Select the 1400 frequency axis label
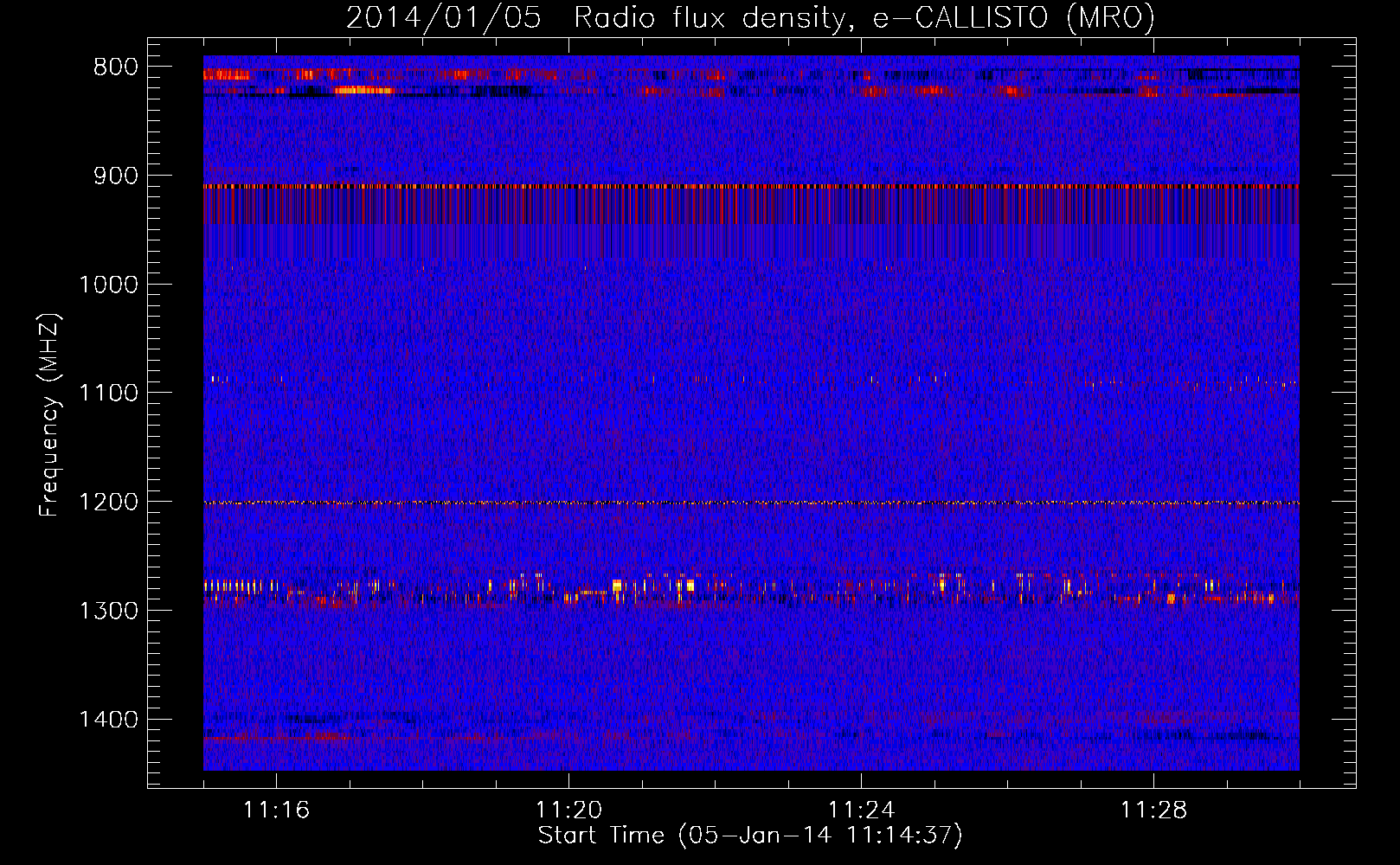1400x865 pixels. click(x=108, y=720)
